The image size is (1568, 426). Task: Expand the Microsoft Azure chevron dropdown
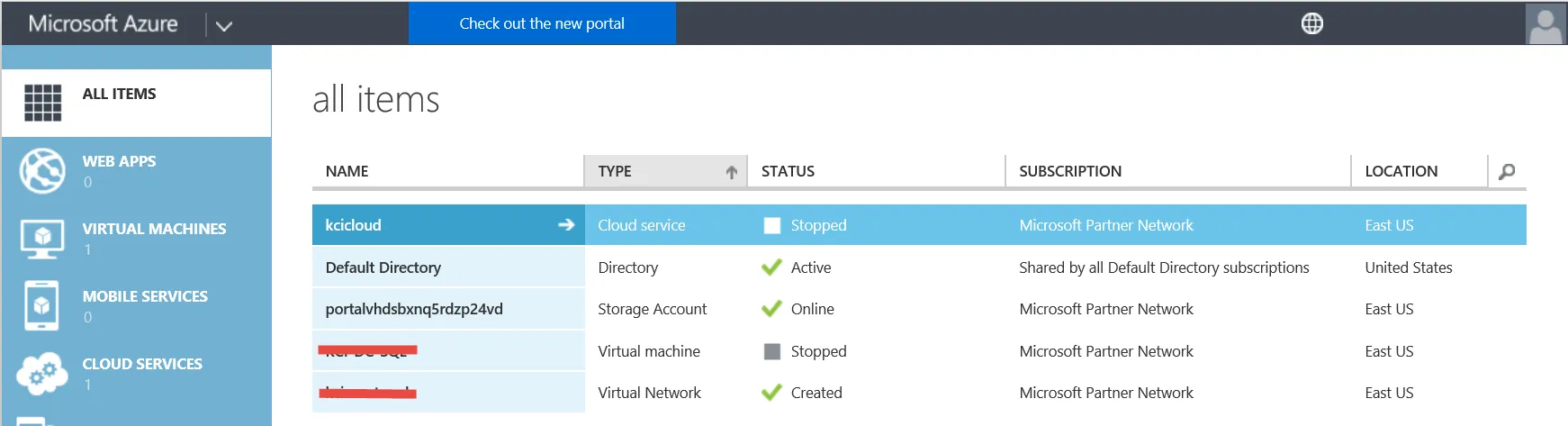[224, 25]
